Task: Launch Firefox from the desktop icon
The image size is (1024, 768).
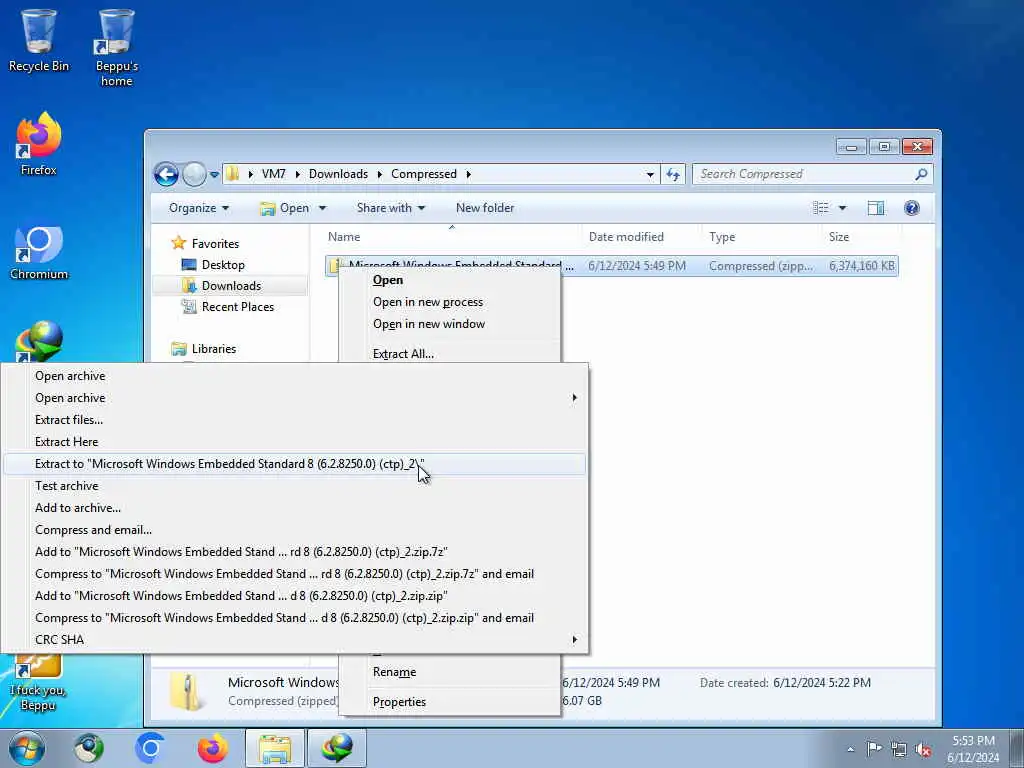Action: click(39, 144)
